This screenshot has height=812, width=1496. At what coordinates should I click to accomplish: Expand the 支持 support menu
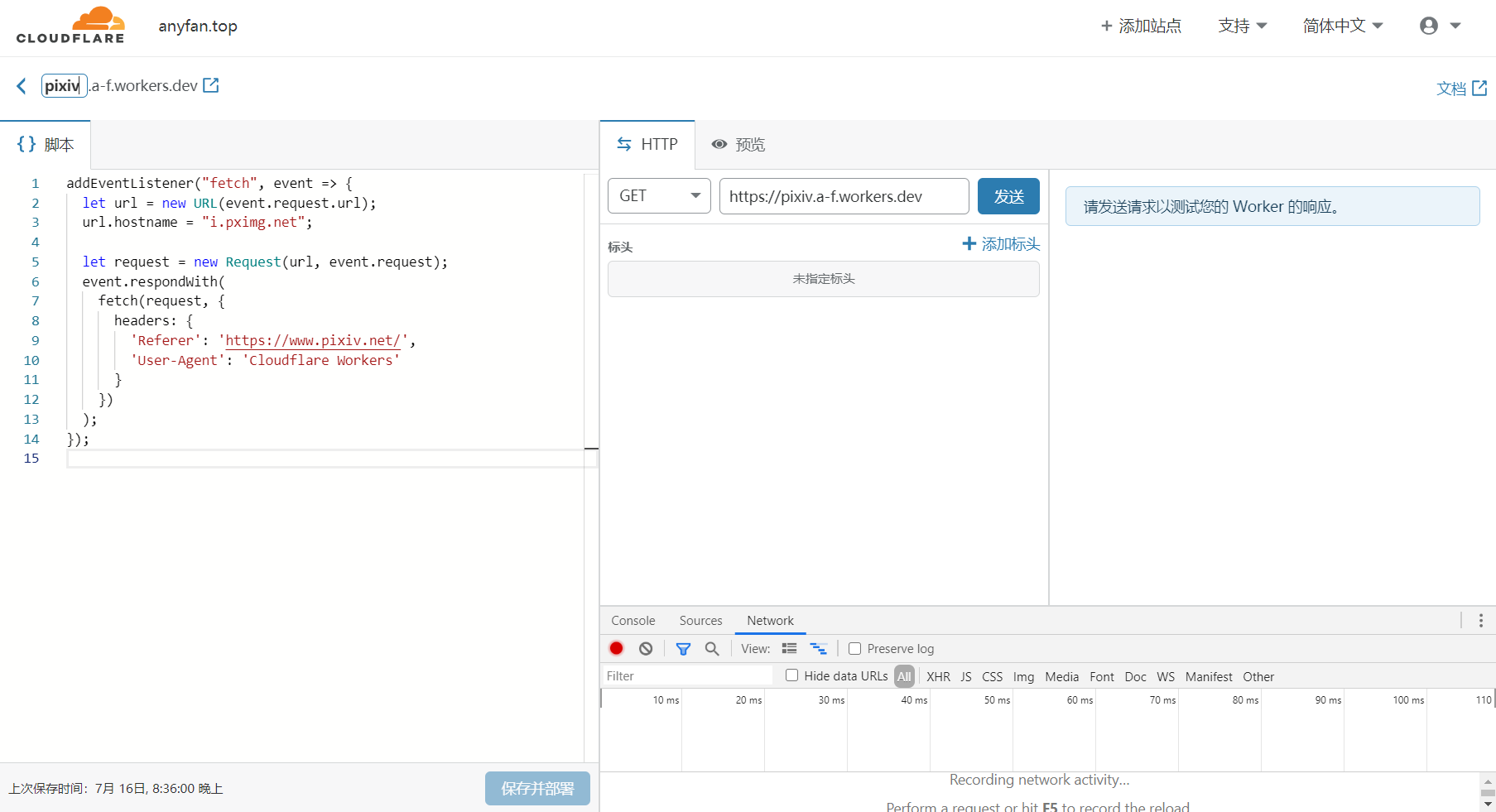pyautogui.click(x=1242, y=26)
